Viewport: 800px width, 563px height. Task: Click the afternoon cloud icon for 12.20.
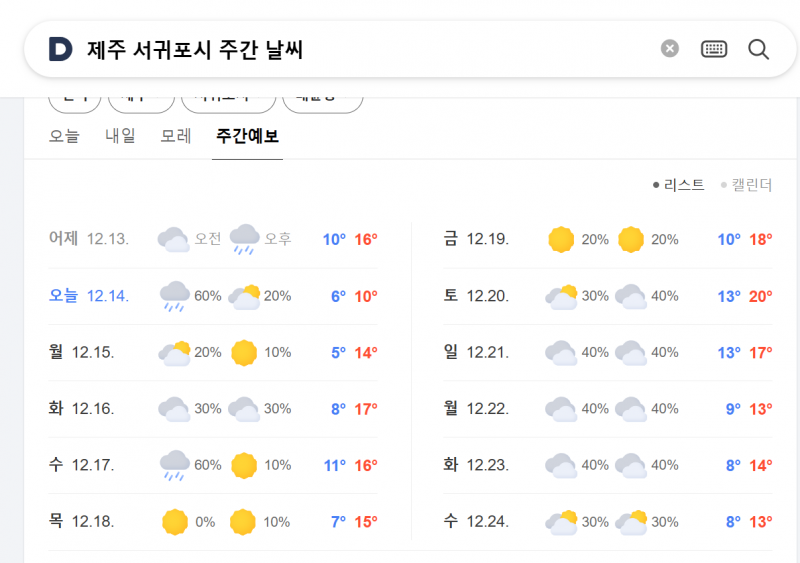631,297
